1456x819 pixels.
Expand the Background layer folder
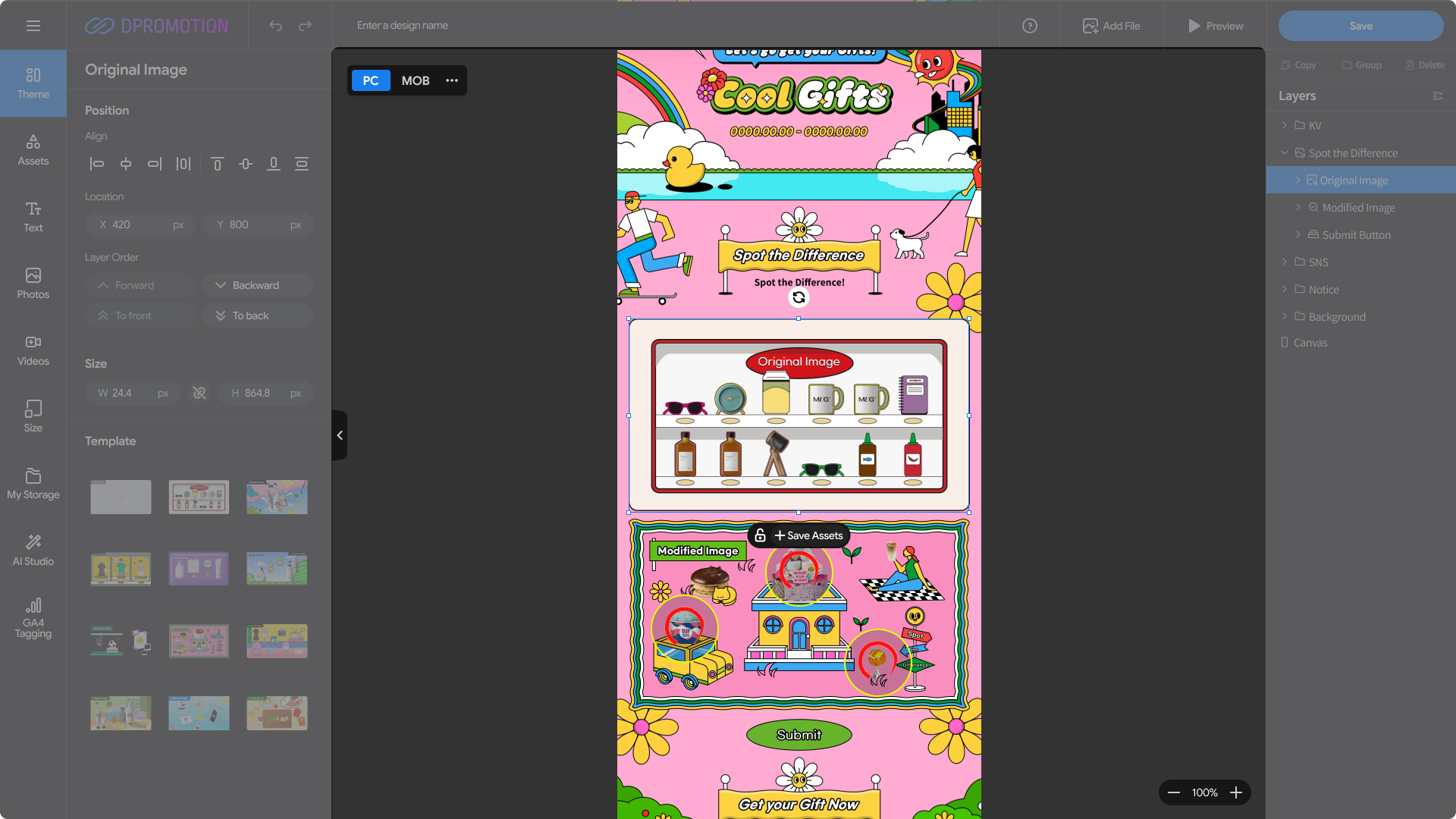click(1284, 316)
